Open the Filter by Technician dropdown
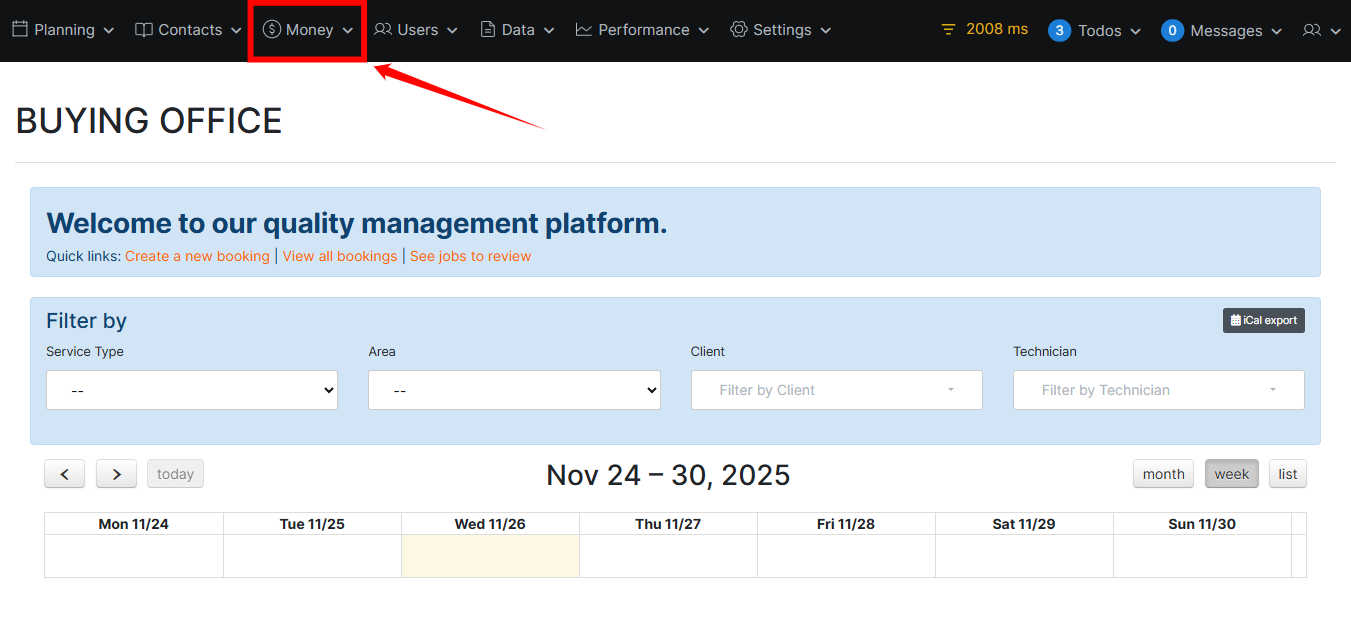This screenshot has height=627, width=1351. 1158,390
